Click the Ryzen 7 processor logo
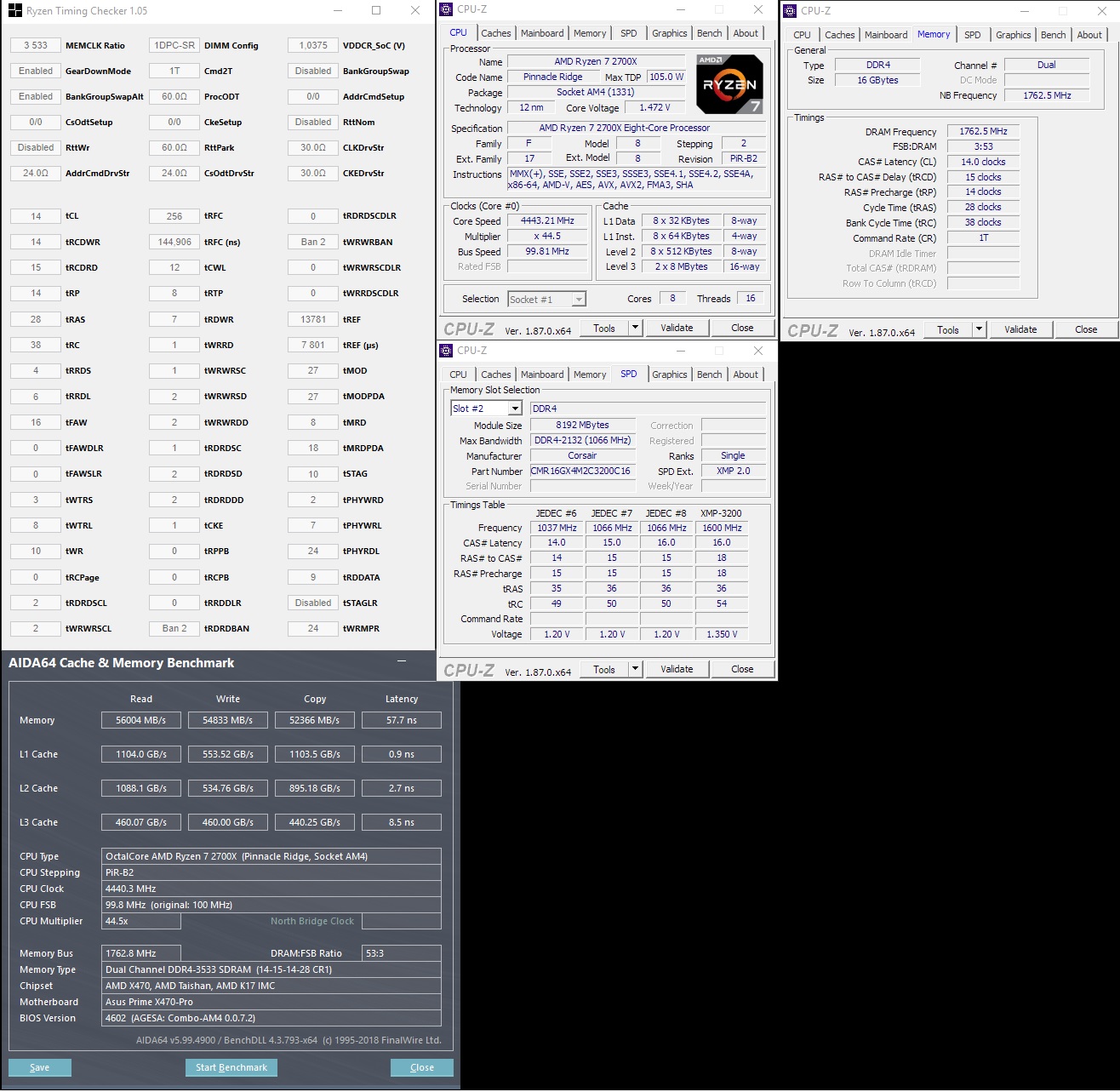 (729, 84)
